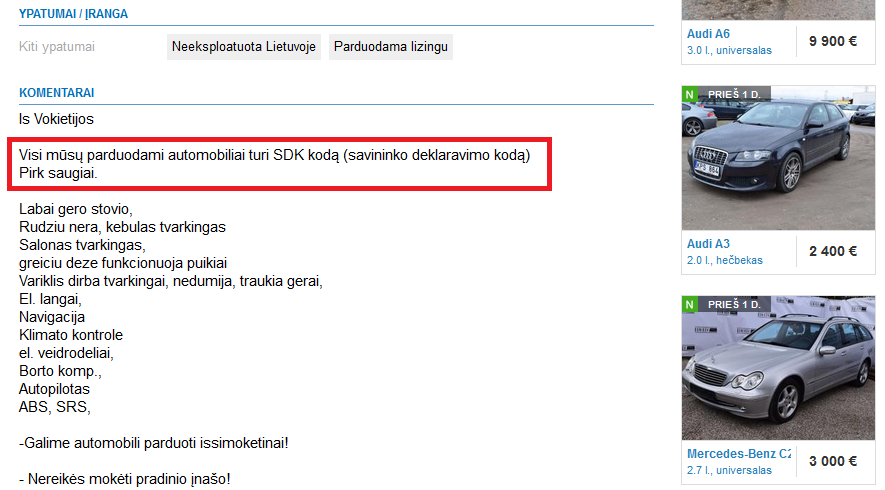Screen dimensions: 885x490
Task: Click 'Galime automobili parduoti issimoketinai!' line
Action: (154, 443)
